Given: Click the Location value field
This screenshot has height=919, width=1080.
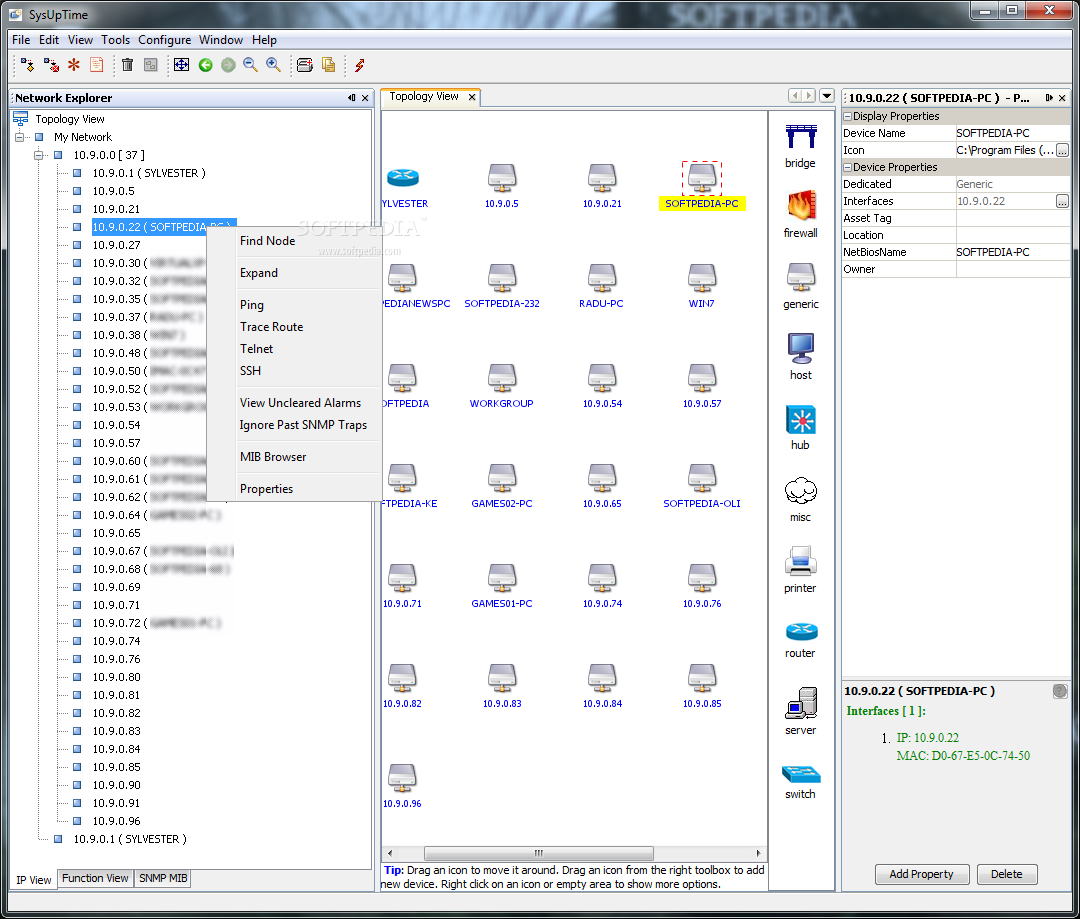Looking at the screenshot, I should point(1012,235).
